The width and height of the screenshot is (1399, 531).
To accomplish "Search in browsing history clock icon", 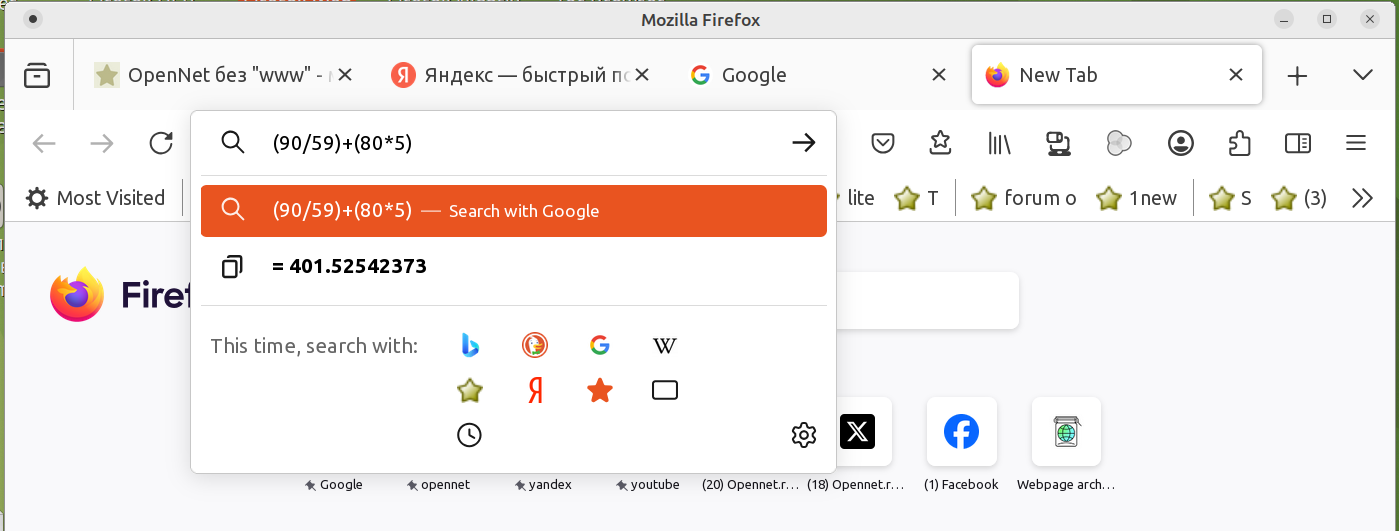I will coord(469,434).
